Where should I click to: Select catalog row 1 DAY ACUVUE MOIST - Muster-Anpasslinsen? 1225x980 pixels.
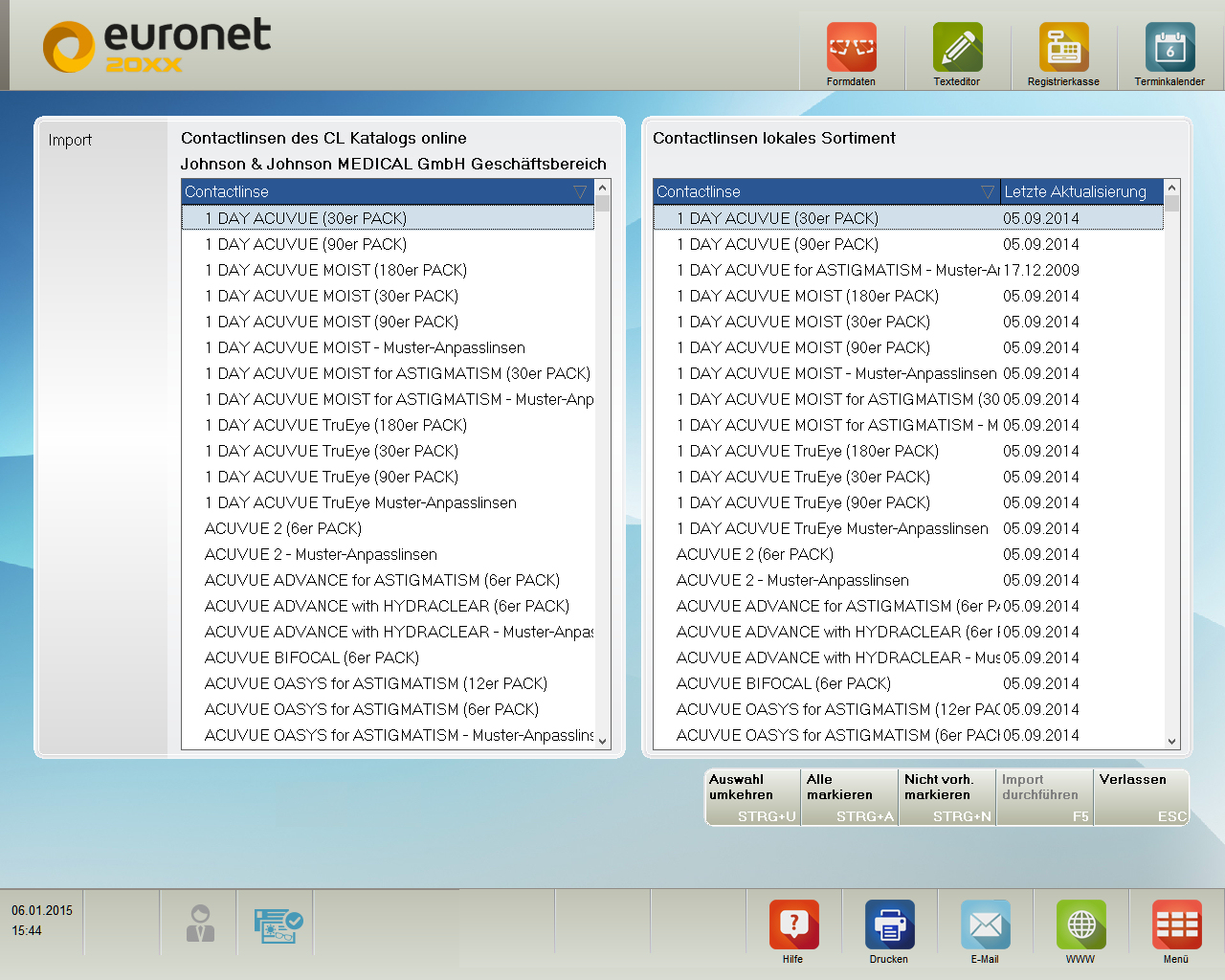(x=388, y=347)
